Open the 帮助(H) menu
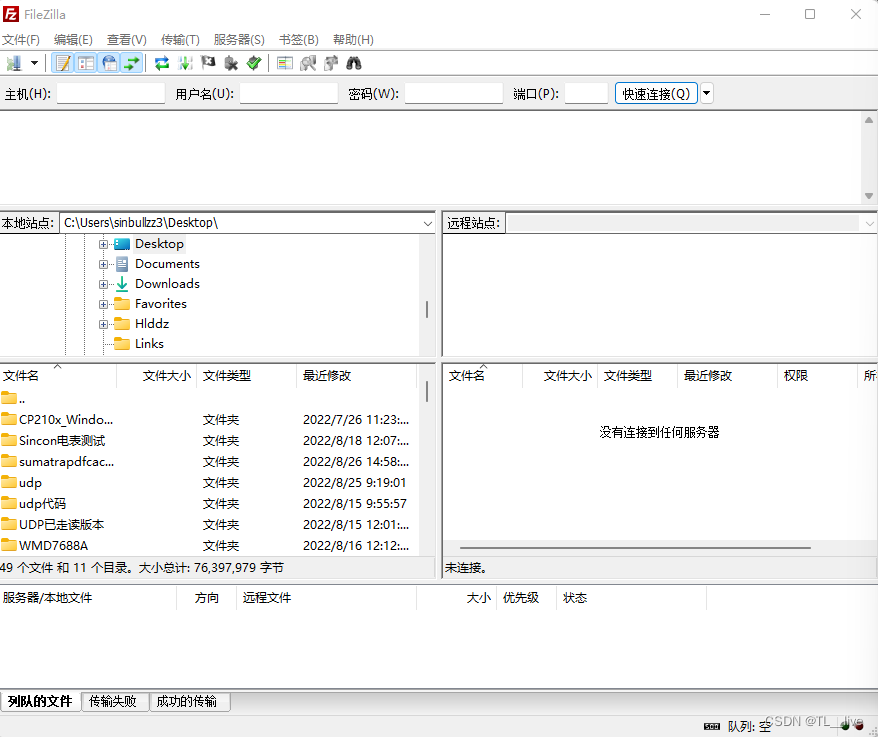 click(x=353, y=40)
